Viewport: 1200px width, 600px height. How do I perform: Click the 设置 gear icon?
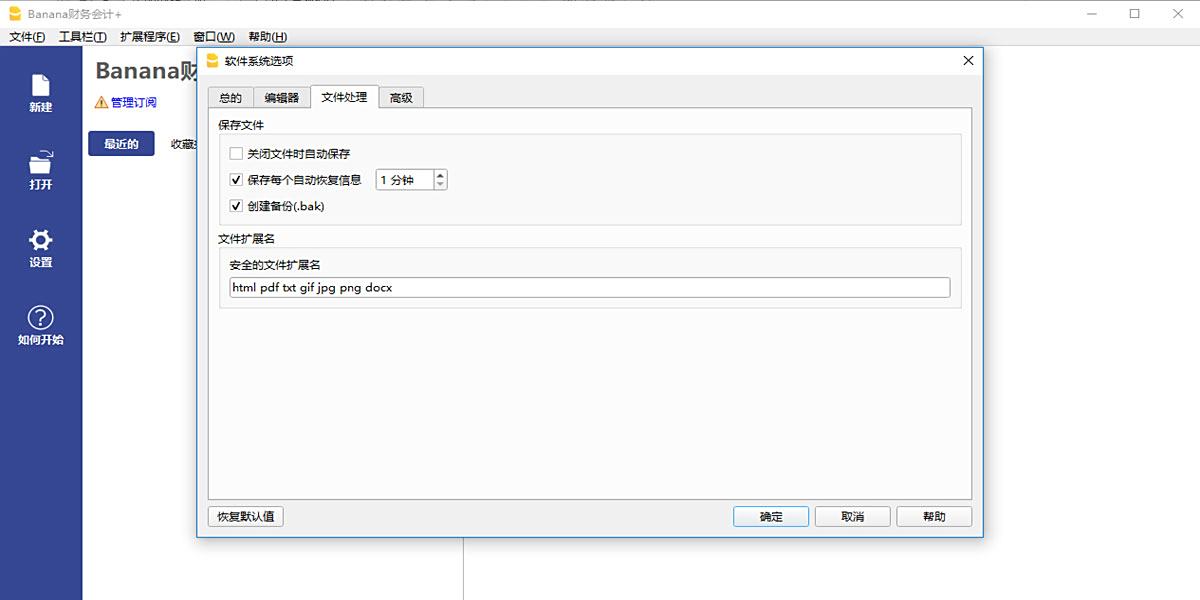click(40, 241)
